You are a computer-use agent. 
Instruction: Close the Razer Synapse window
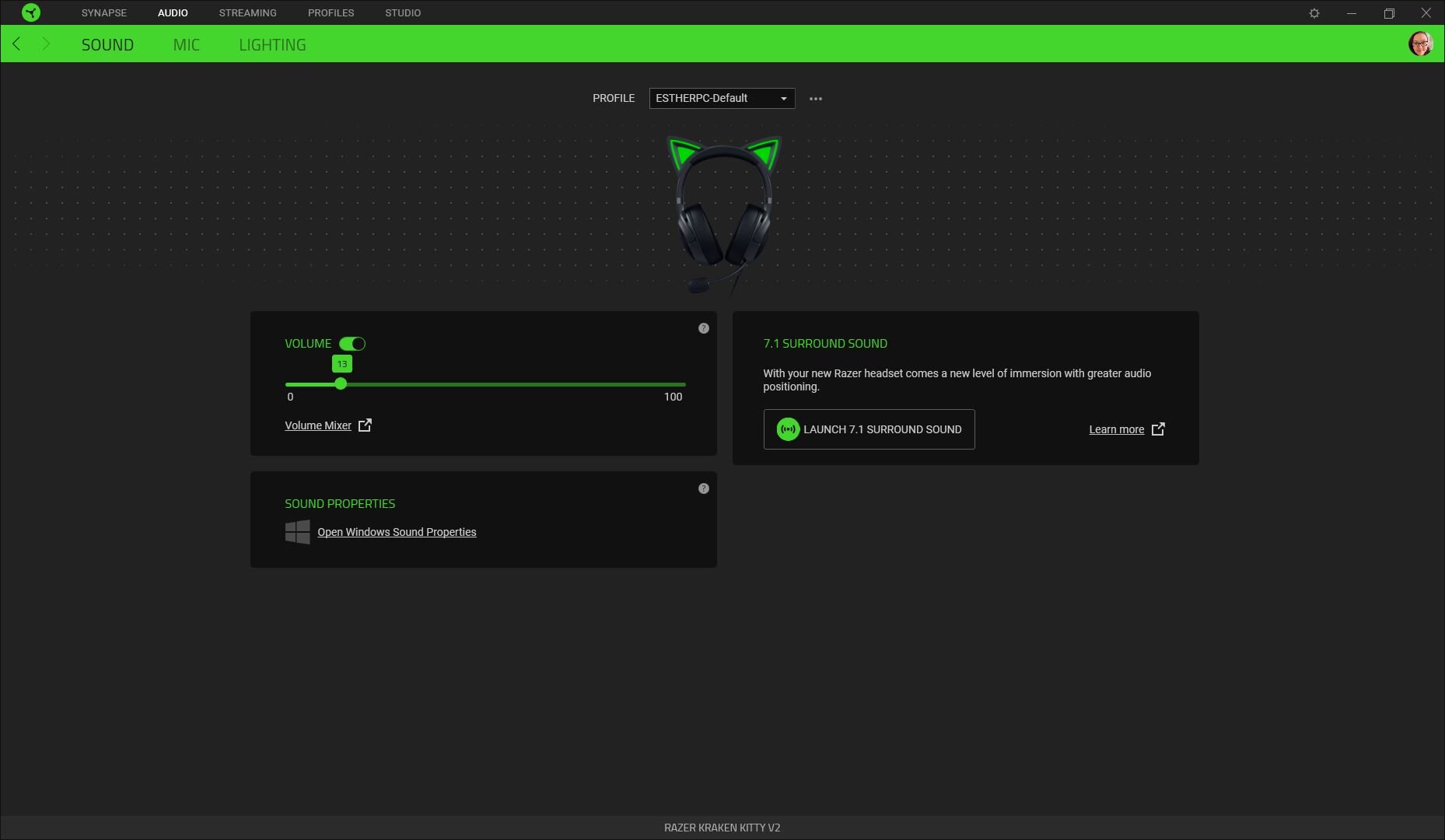1426,13
